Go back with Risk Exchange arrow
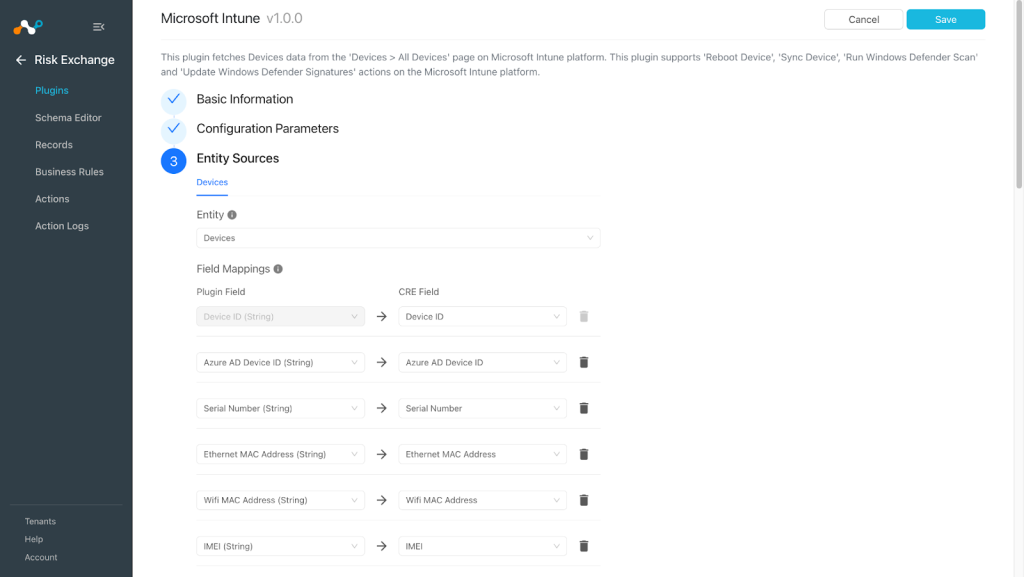 pyautogui.click(x=21, y=60)
